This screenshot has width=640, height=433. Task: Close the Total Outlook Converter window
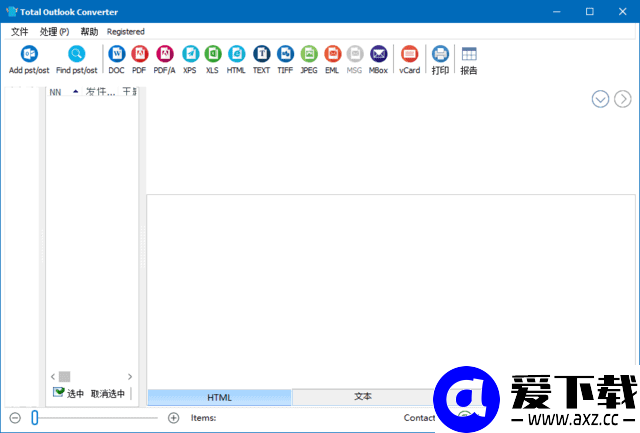coord(622,11)
